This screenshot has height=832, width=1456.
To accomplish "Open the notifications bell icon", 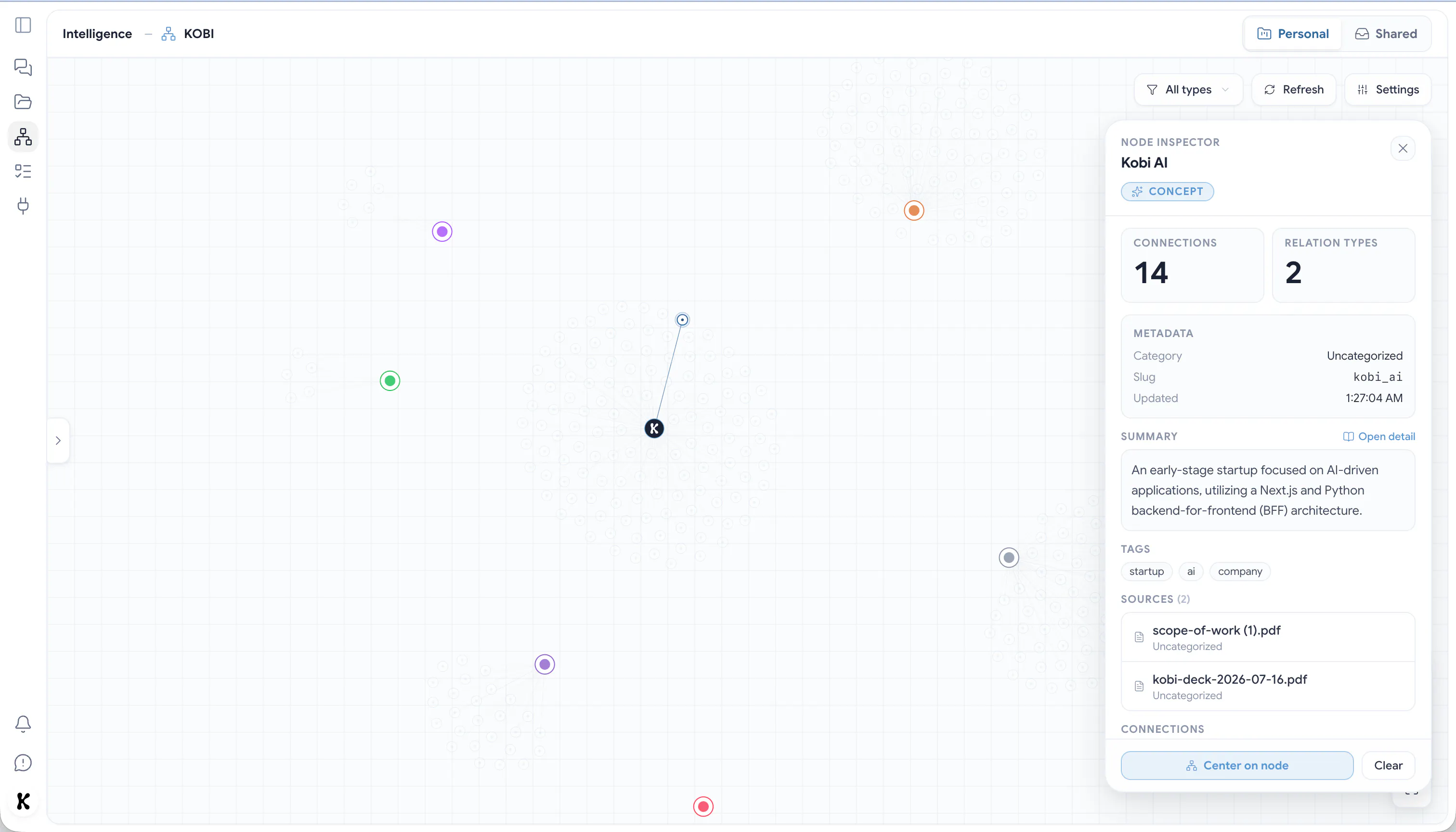I will [23, 724].
